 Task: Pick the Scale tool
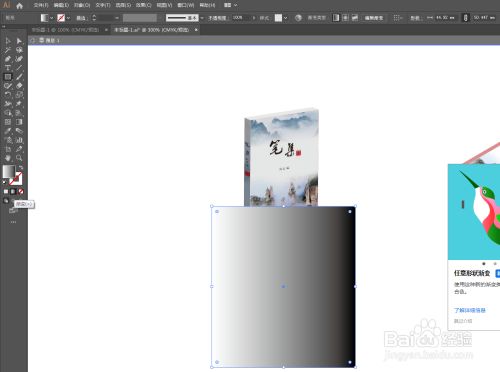(19, 95)
